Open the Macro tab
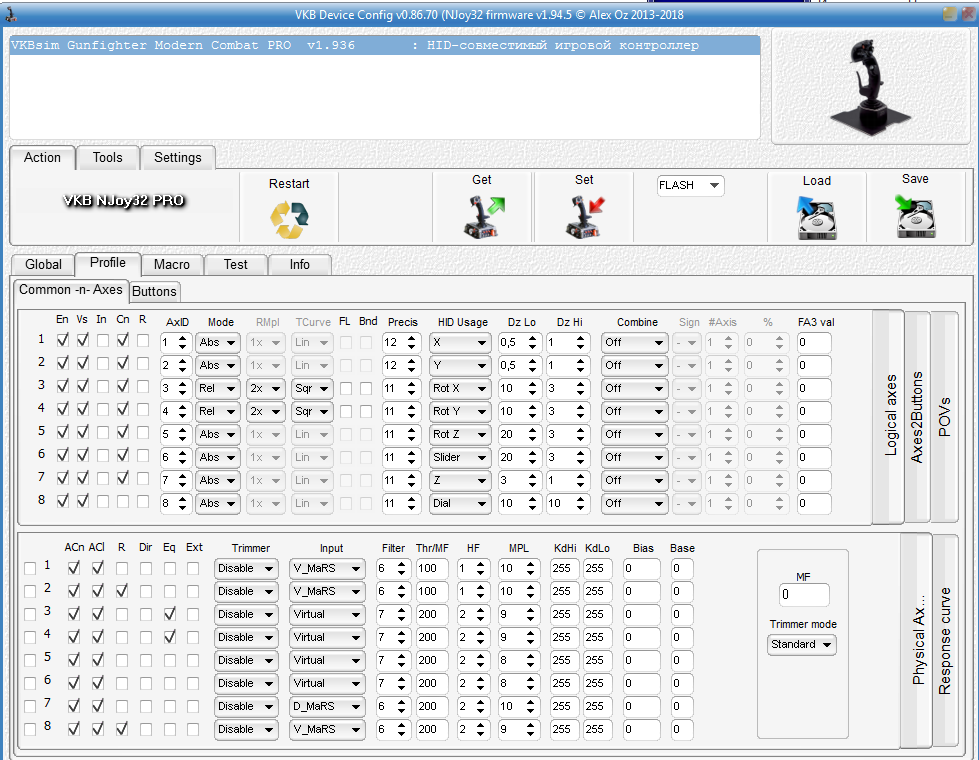 (172, 264)
